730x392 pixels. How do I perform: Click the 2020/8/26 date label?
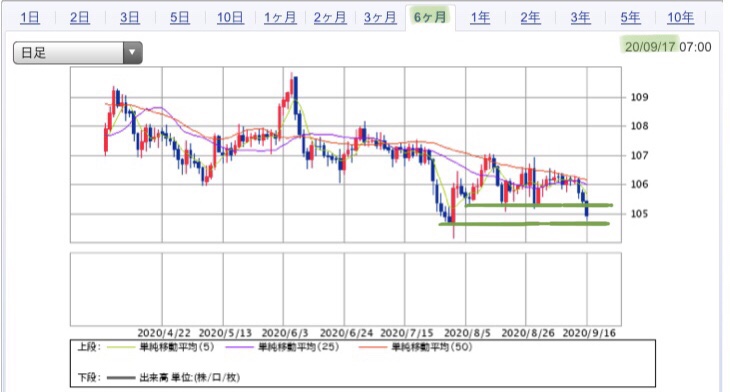click(528, 333)
